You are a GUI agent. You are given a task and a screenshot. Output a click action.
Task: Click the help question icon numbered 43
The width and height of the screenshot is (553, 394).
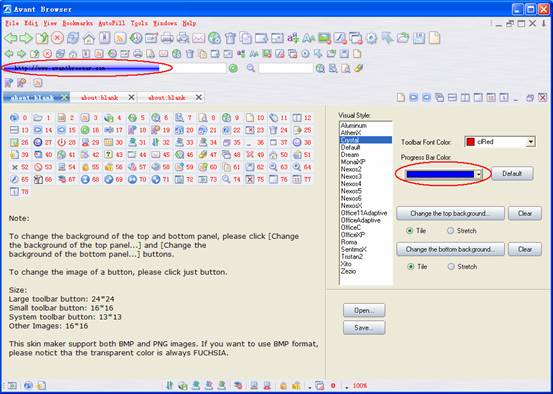(x=109, y=154)
